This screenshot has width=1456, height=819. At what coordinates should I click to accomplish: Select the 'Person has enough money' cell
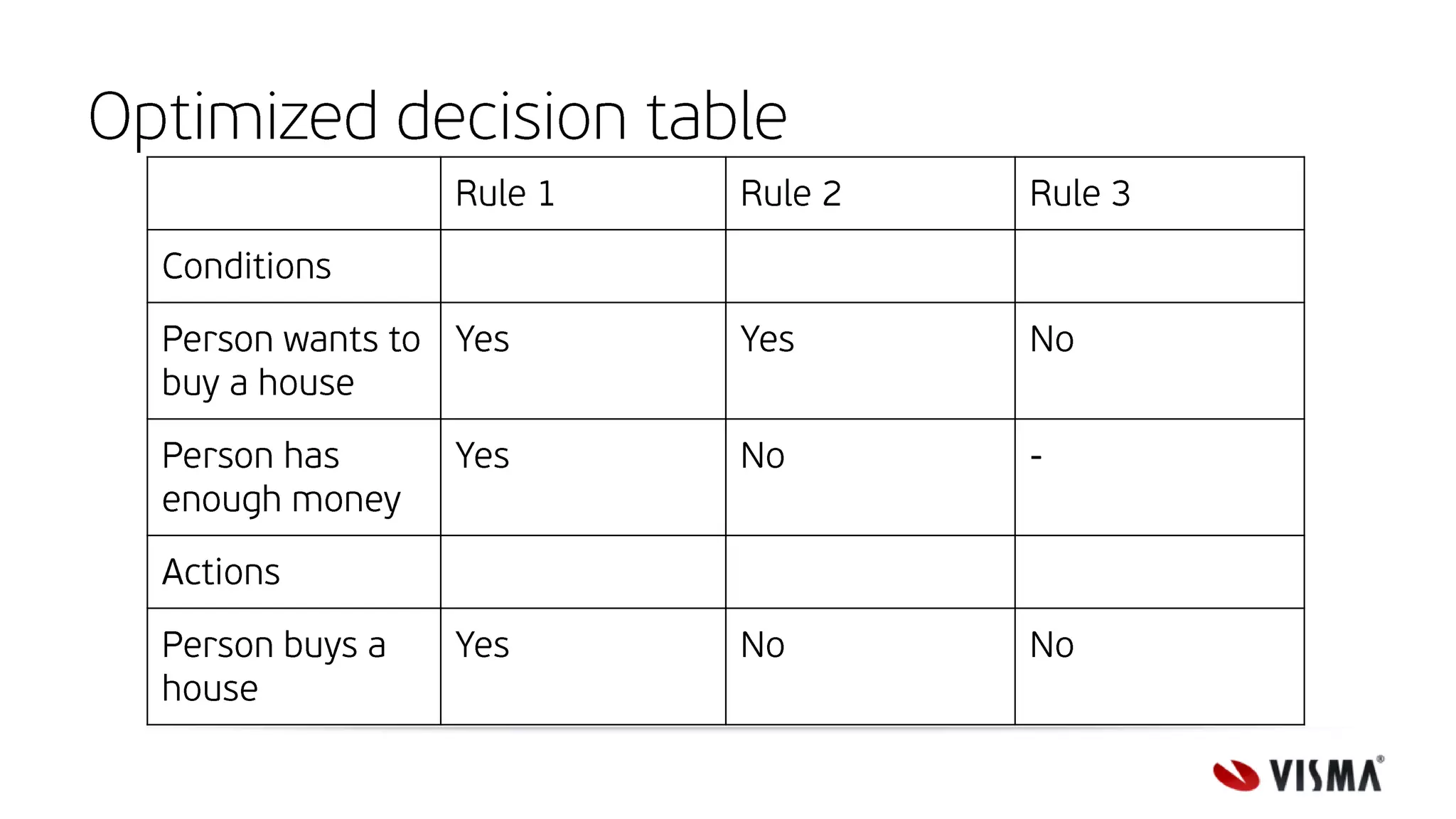(x=294, y=477)
